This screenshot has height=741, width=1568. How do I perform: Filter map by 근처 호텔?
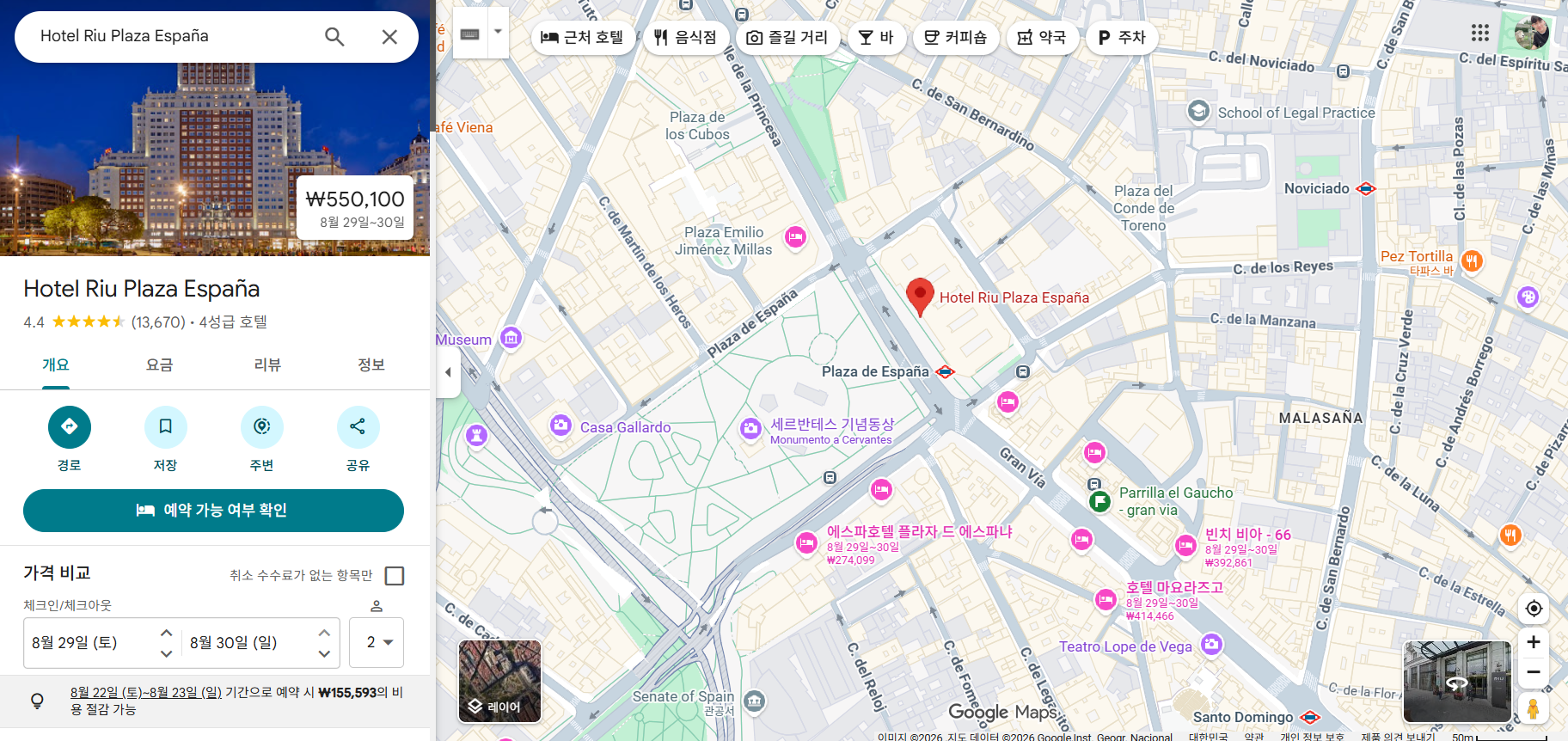tap(582, 38)
